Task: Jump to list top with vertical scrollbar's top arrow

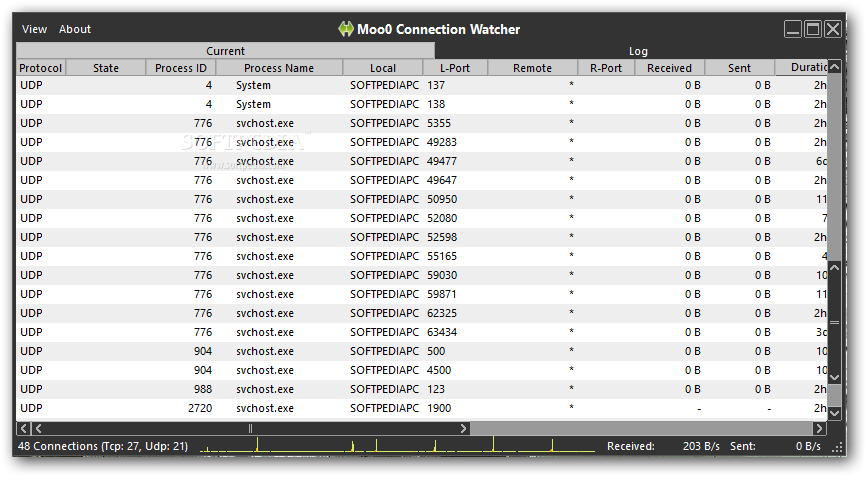Action: click(834, 66)
